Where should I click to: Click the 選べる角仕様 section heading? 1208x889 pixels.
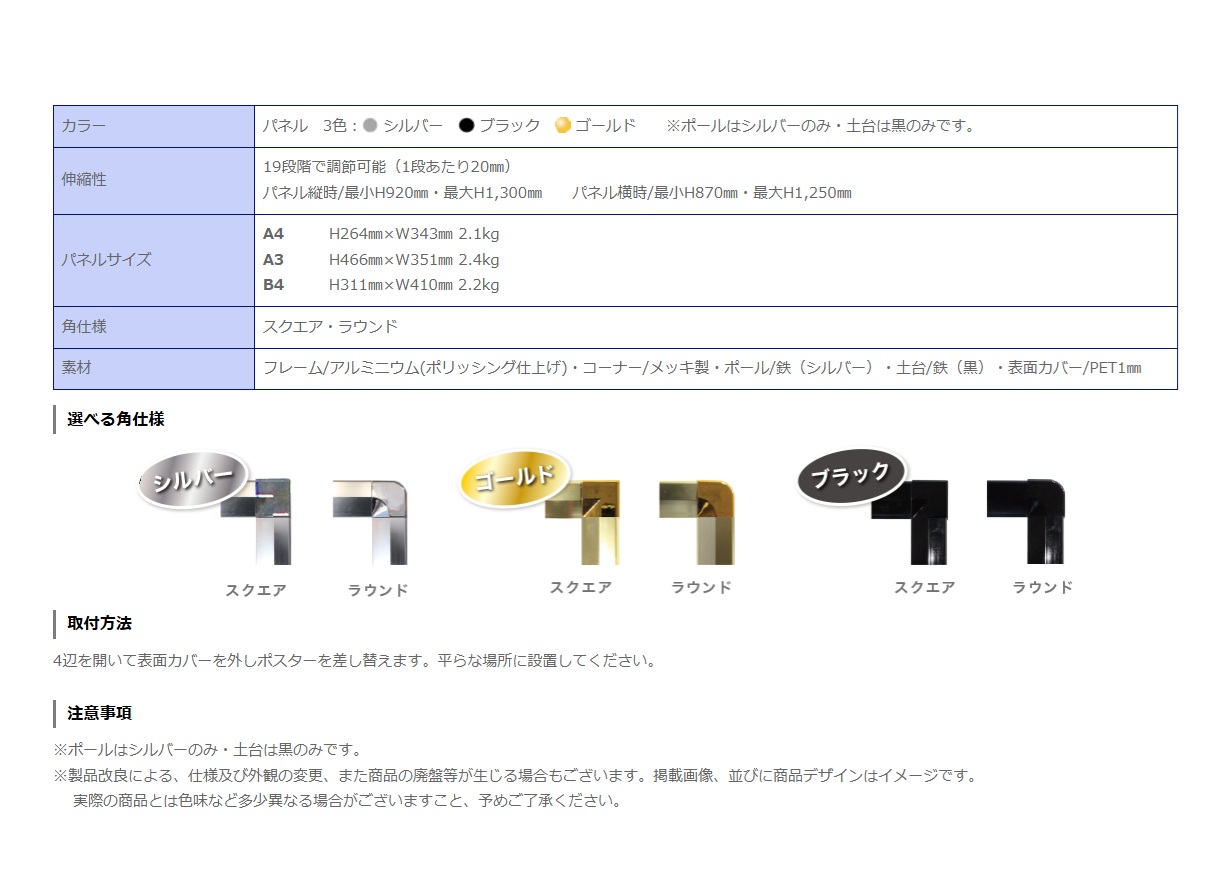115,419
